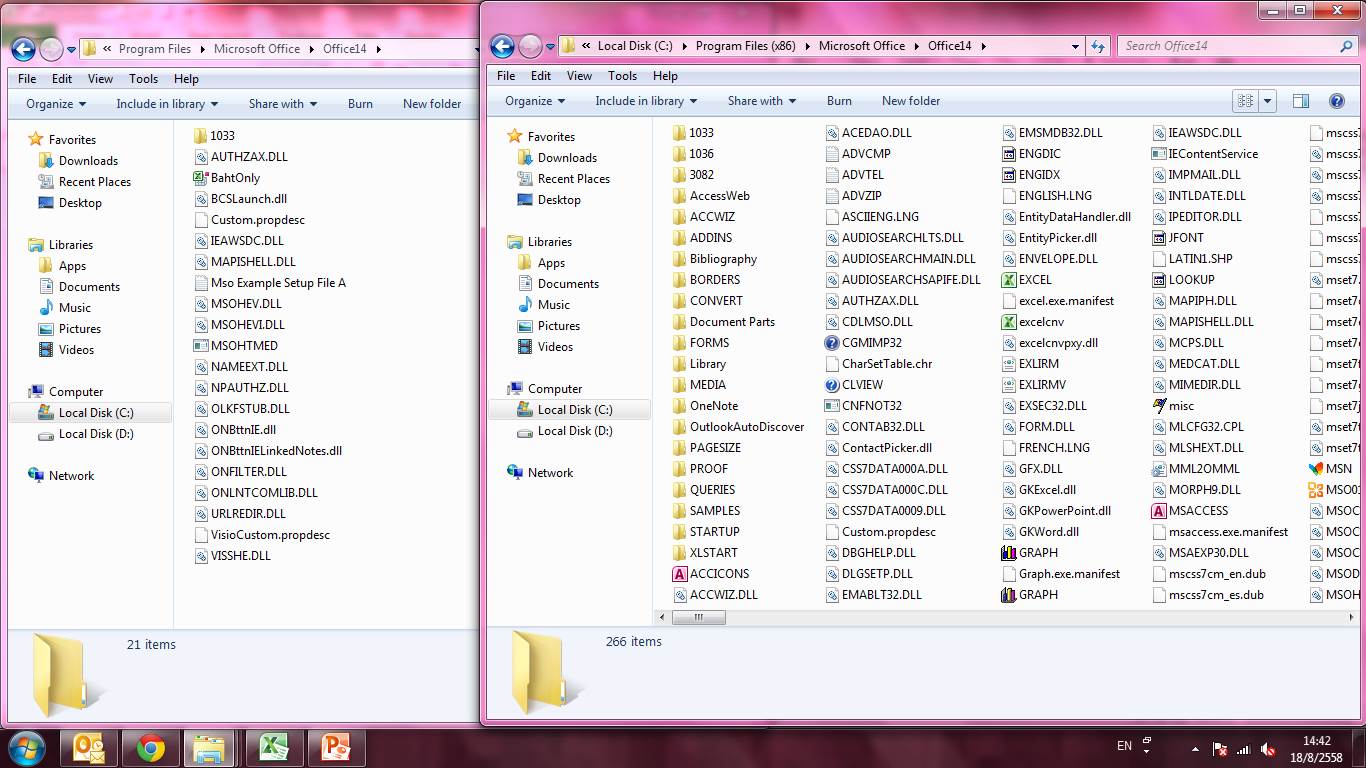The height and width of the screenshot is (768, 1366).
Task: Select EXCEL application icon in right window
Action: coord(1010,280)
